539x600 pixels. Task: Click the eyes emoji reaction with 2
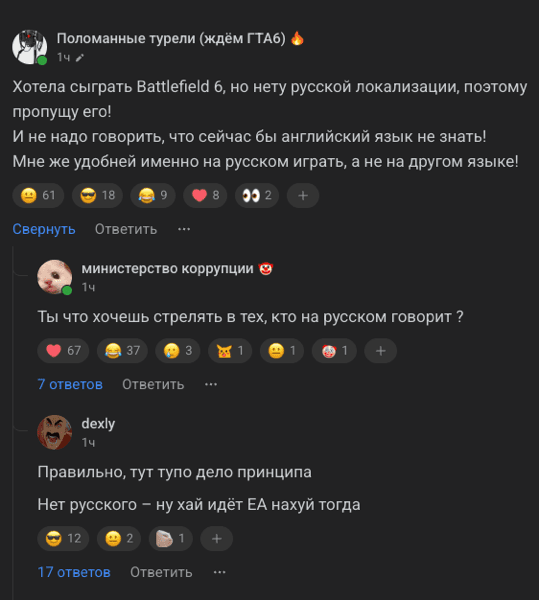pyautogui.click(x=257, y=196)
